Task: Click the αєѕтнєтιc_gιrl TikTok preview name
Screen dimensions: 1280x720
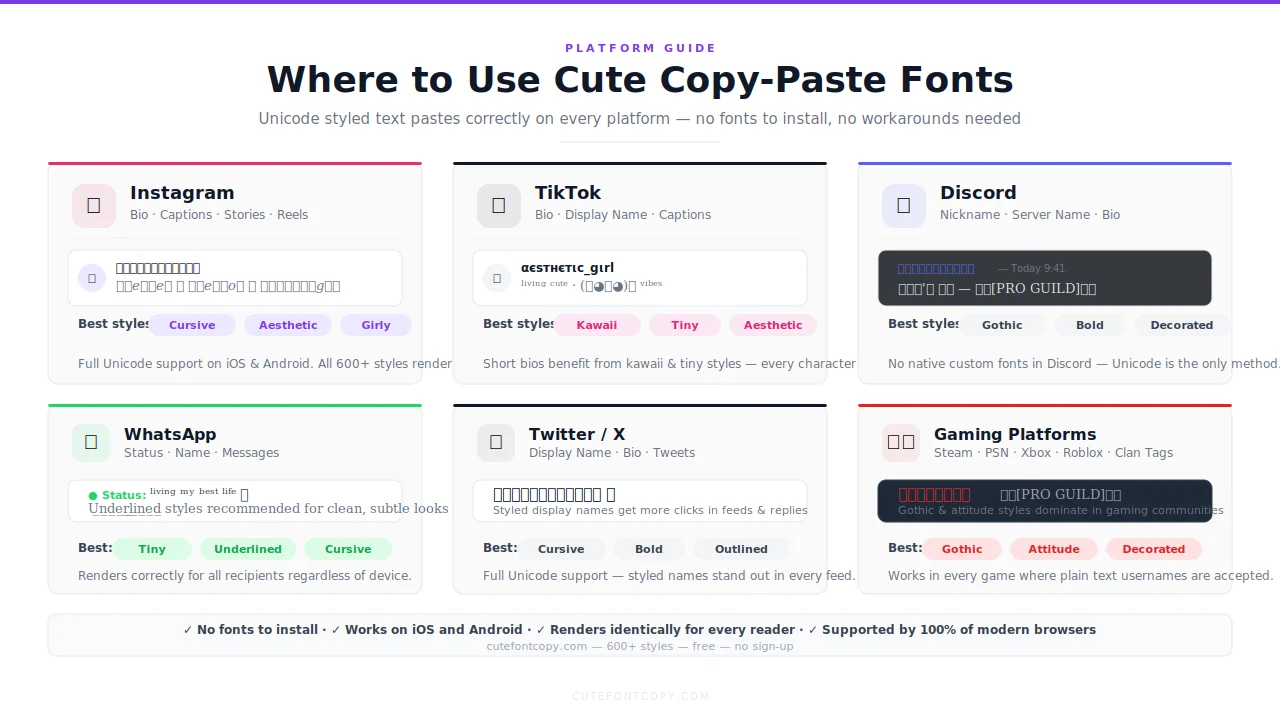Action: [567, 268]
